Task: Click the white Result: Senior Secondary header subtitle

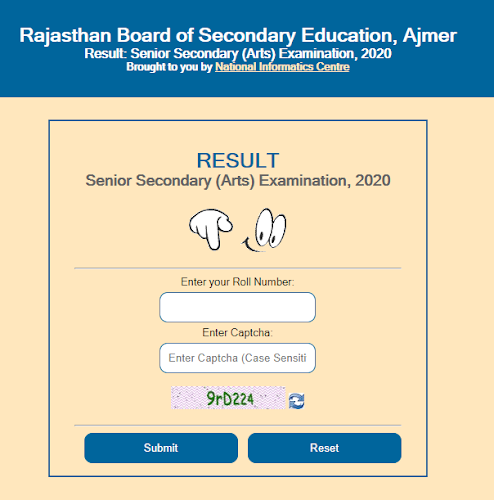Action: coord(238,53)
